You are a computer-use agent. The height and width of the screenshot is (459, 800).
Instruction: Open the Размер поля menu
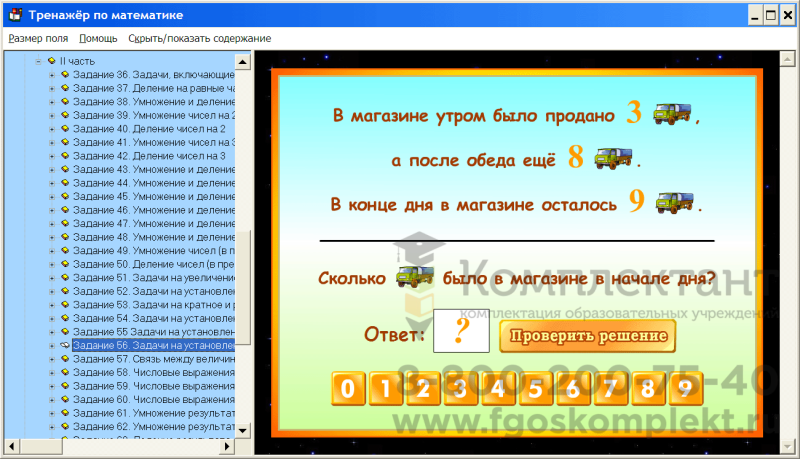click(38, 39)
